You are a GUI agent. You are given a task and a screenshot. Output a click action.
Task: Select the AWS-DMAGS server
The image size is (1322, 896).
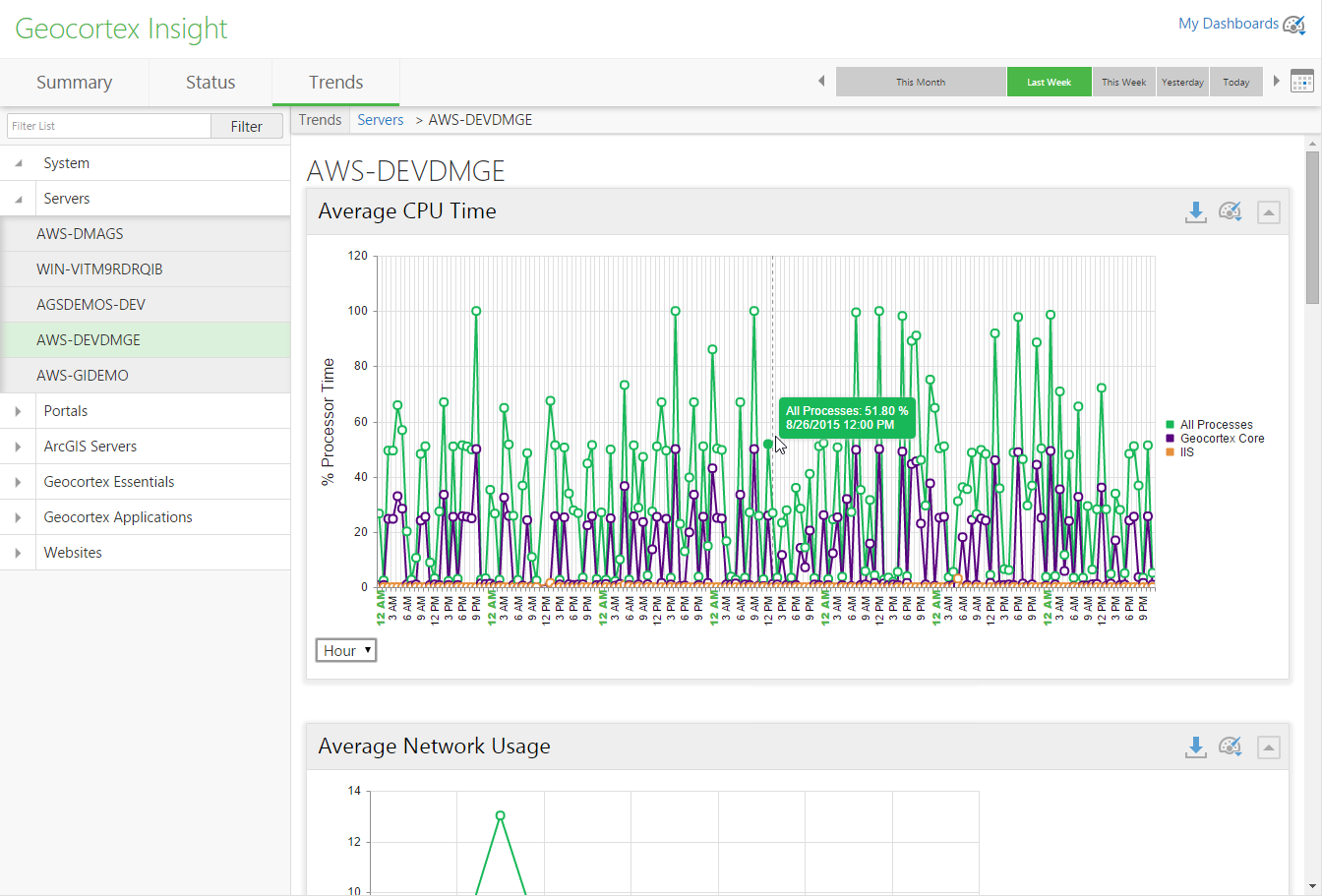click(x=146, y=234)
